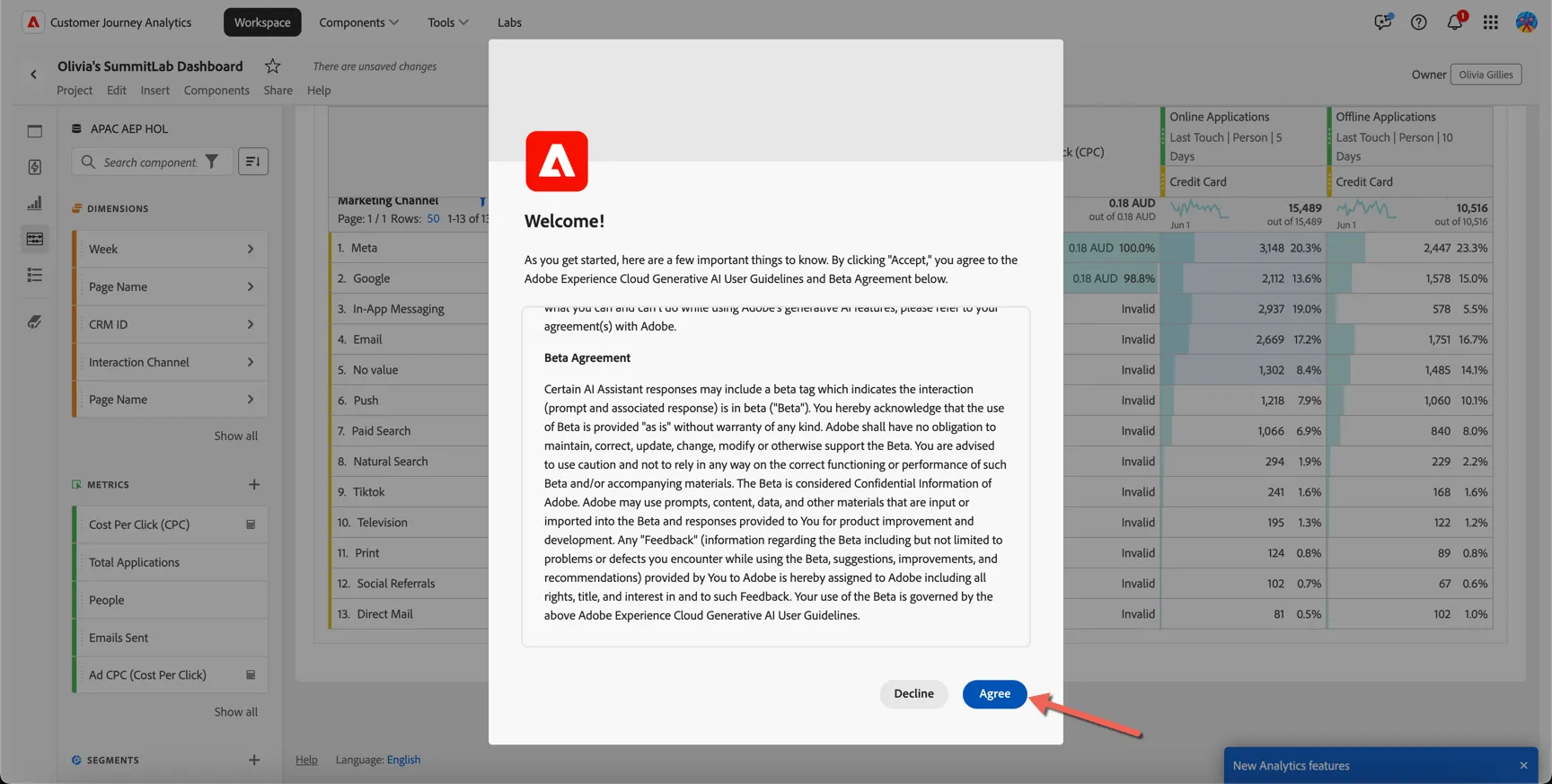Select the People metric
This screenshot has height=784, width=1552.
point(171,600)
